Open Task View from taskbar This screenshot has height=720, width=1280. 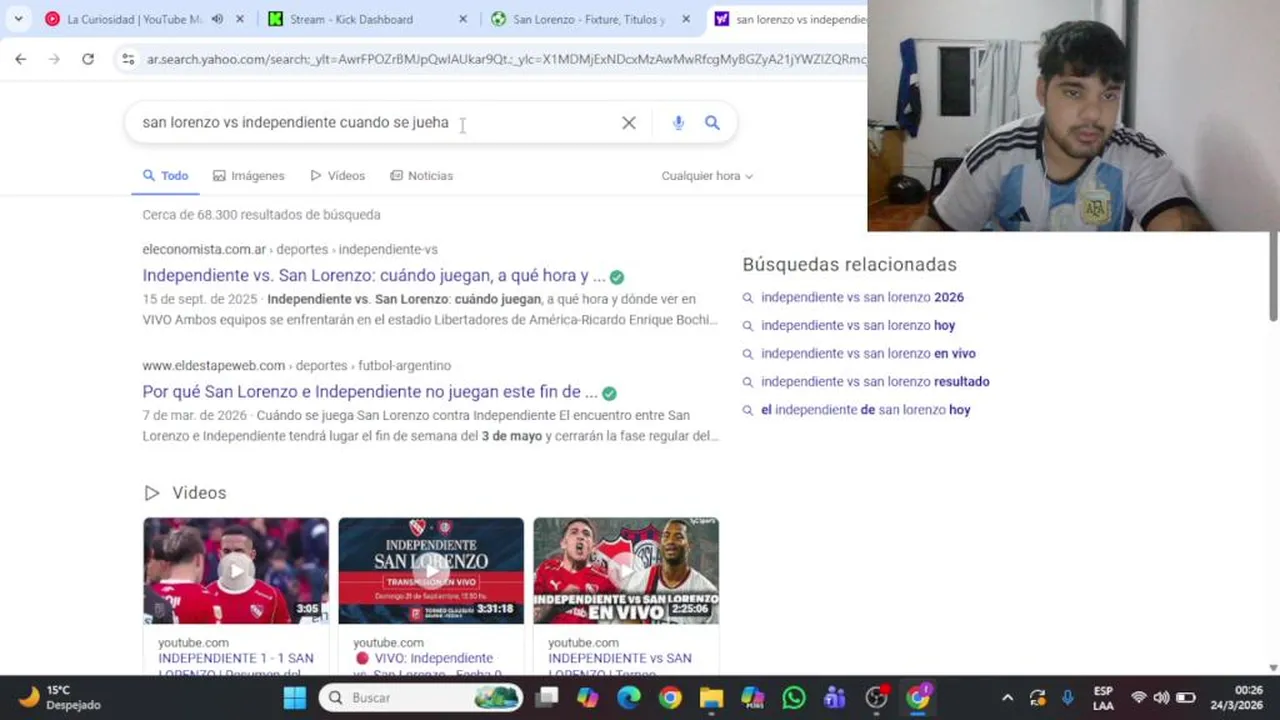pos(547,698)
